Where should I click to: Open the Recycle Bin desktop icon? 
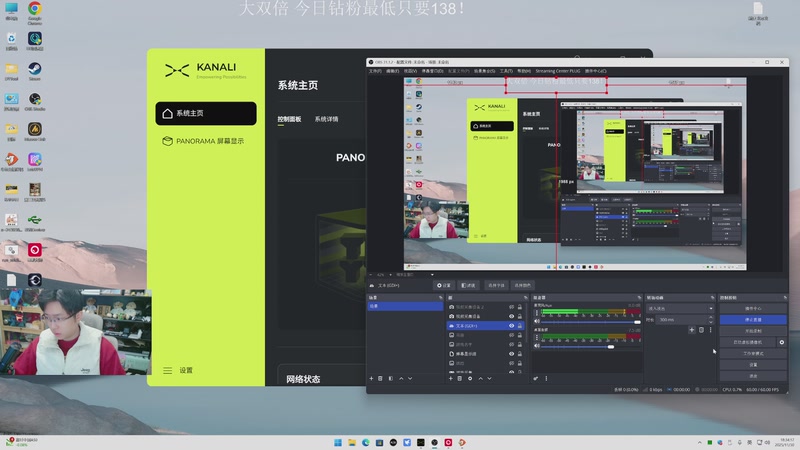pyautogui.click(x=11, y=42)
